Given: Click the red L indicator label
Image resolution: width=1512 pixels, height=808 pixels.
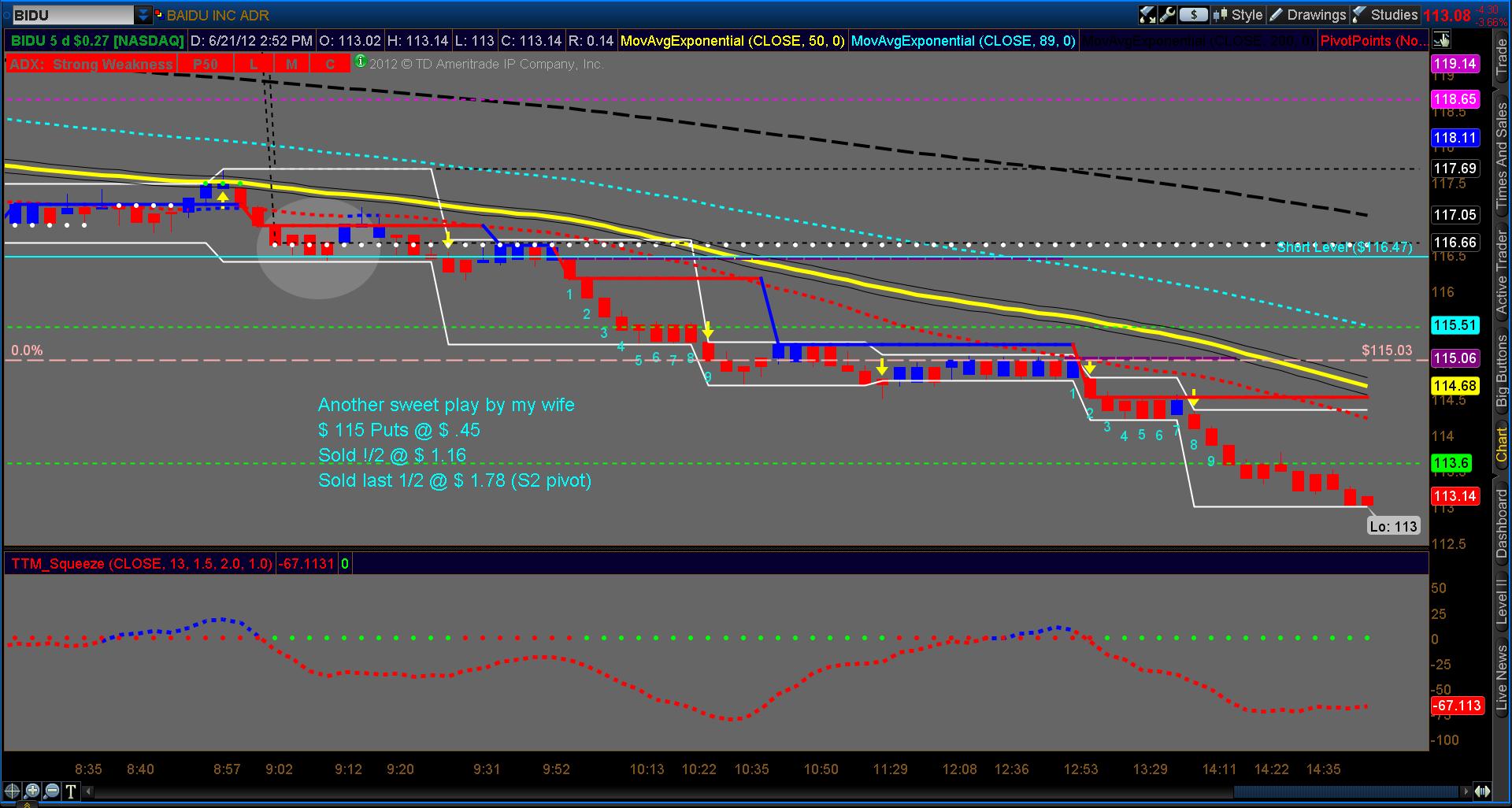Looking at the screenshot, I should (x=254, y=65).
